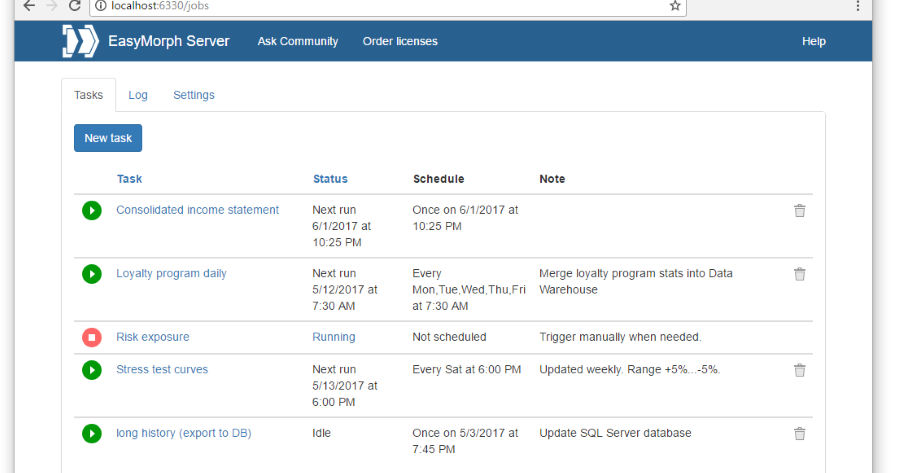Go to Order licenses page
The width and height of the screenshot is (900, 473).
pyautogui.click(x=400, y=42)
